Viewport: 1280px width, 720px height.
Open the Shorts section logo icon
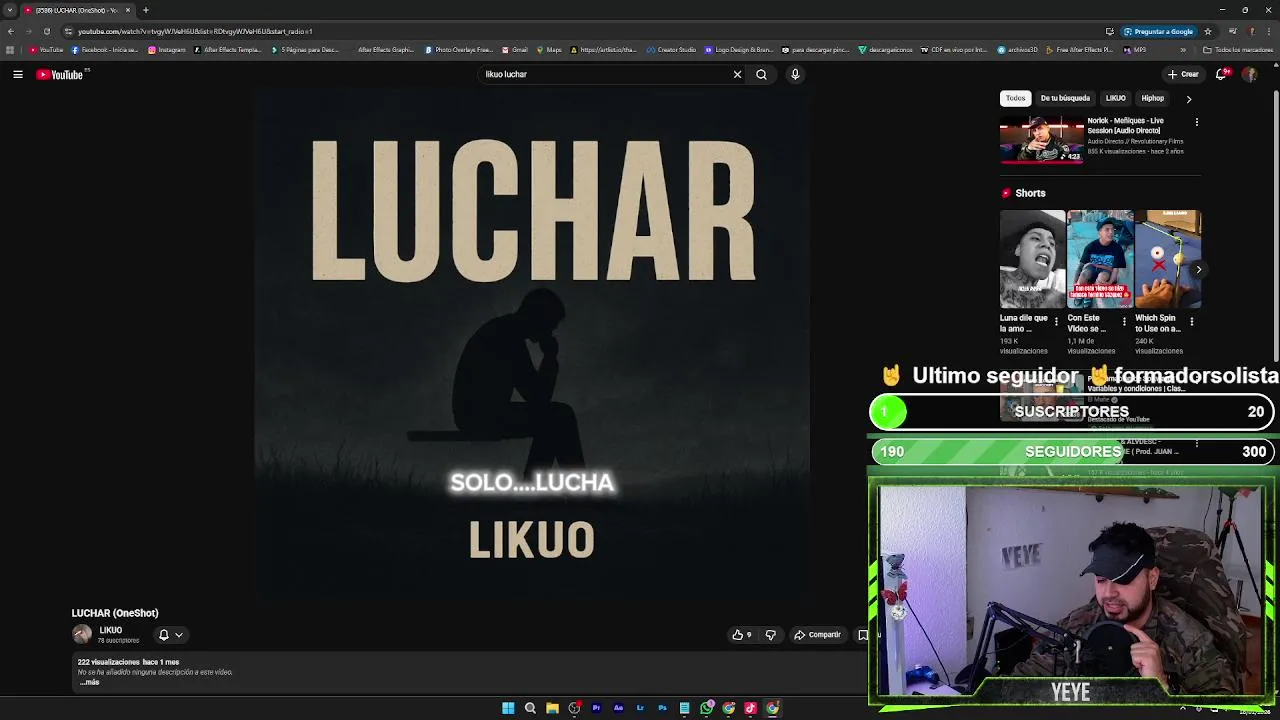(1006, 193)
